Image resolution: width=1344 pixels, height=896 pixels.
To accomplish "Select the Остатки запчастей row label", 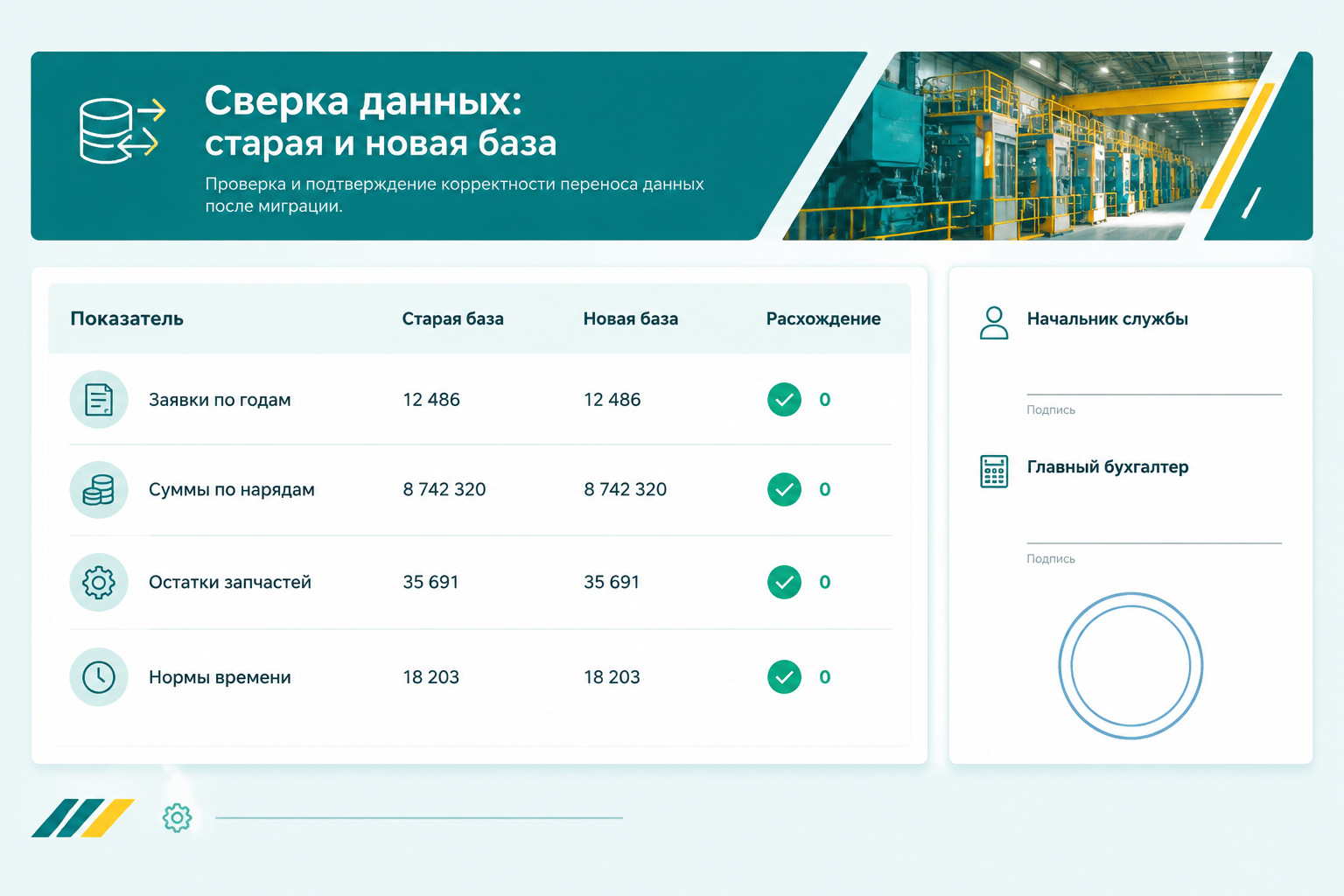I will [230, 583].
